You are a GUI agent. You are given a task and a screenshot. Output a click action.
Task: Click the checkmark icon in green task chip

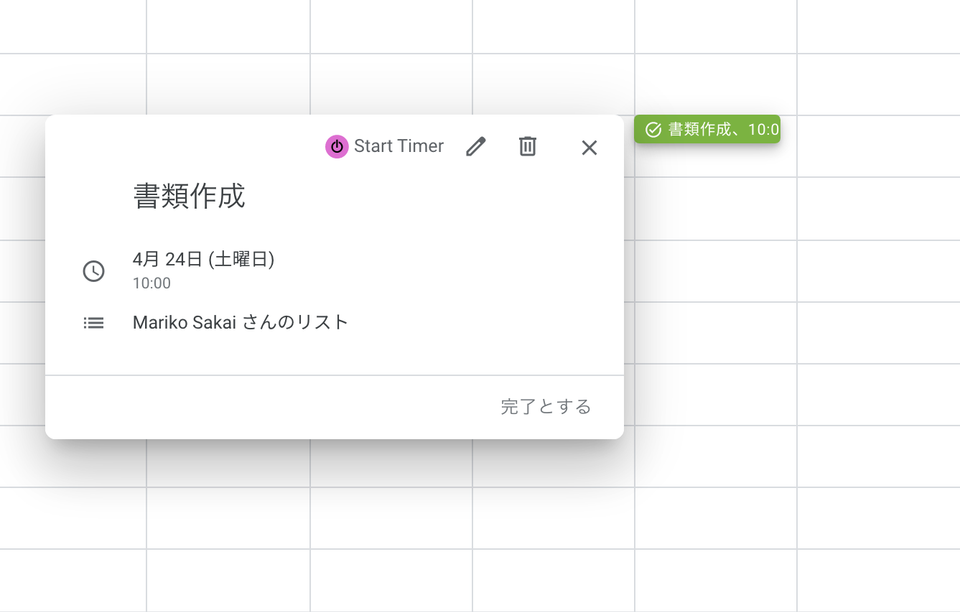tap(653, 130)
